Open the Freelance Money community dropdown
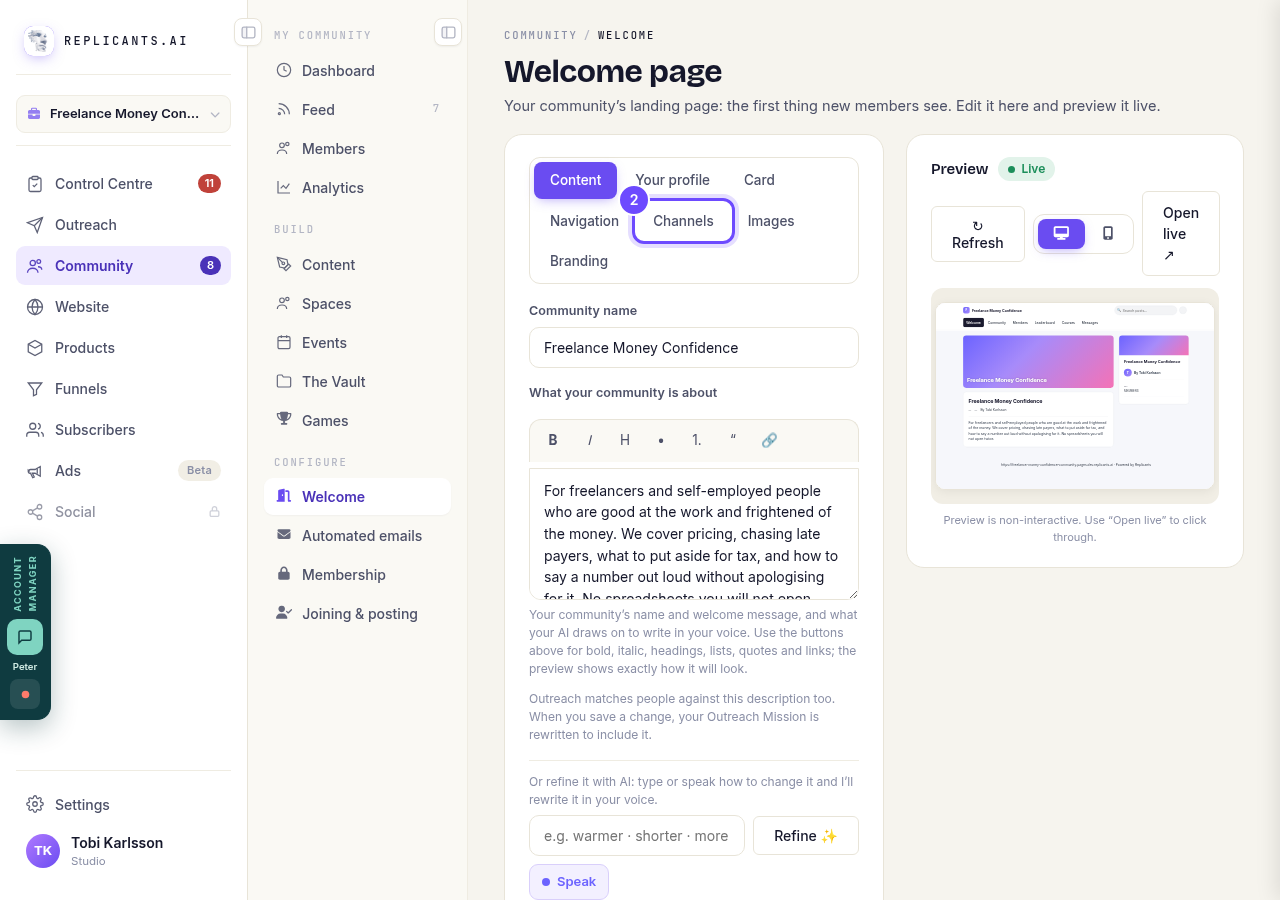 pos(123,114)
